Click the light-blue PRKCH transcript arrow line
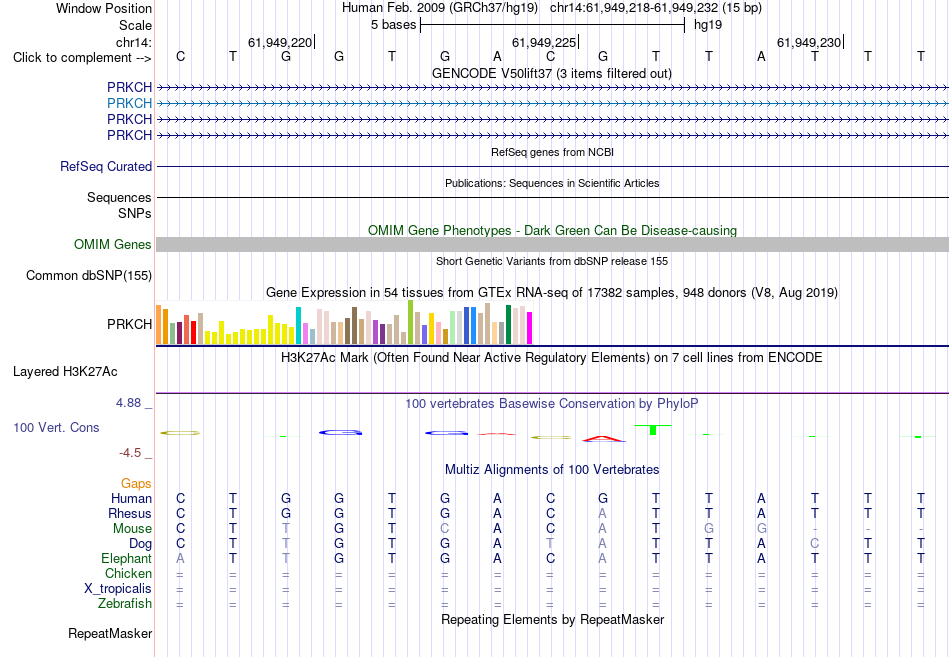The width and height of the screenshot is (950, 657). [x=552, y=104]
